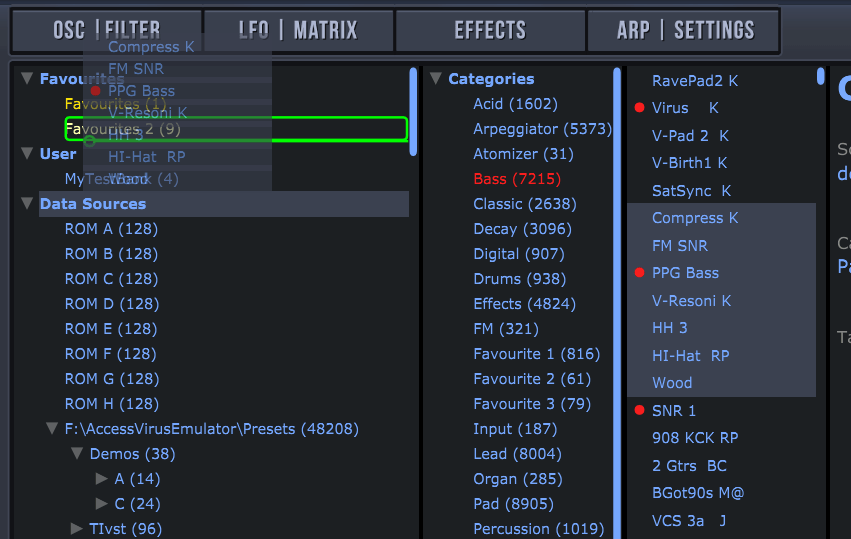Viewport: 851px width, 539px height.
Task: Expand Demos subfolder A
Action: pos(101,479)
